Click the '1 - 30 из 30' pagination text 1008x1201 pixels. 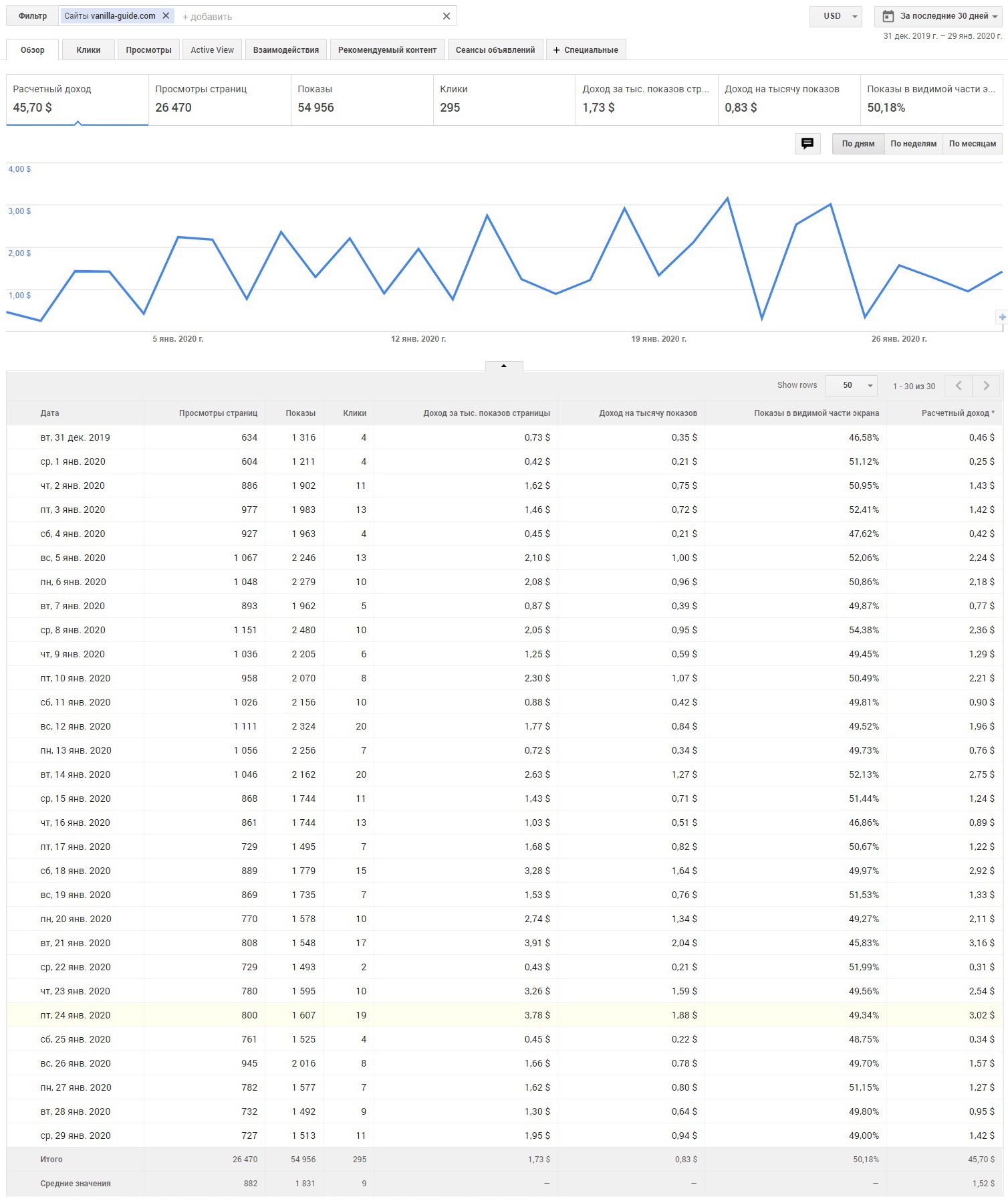tap(914, 387)
